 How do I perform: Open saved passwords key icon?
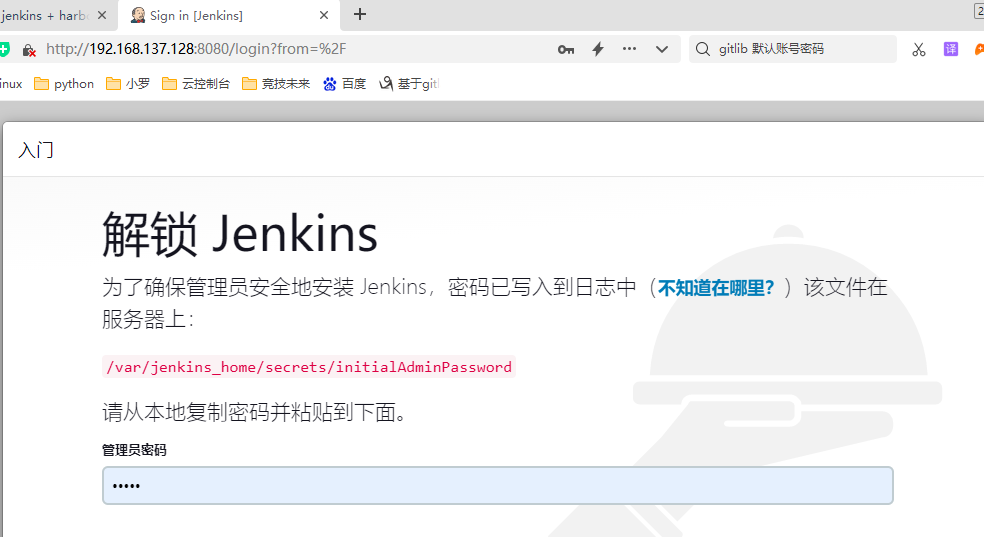pos(566,49)
